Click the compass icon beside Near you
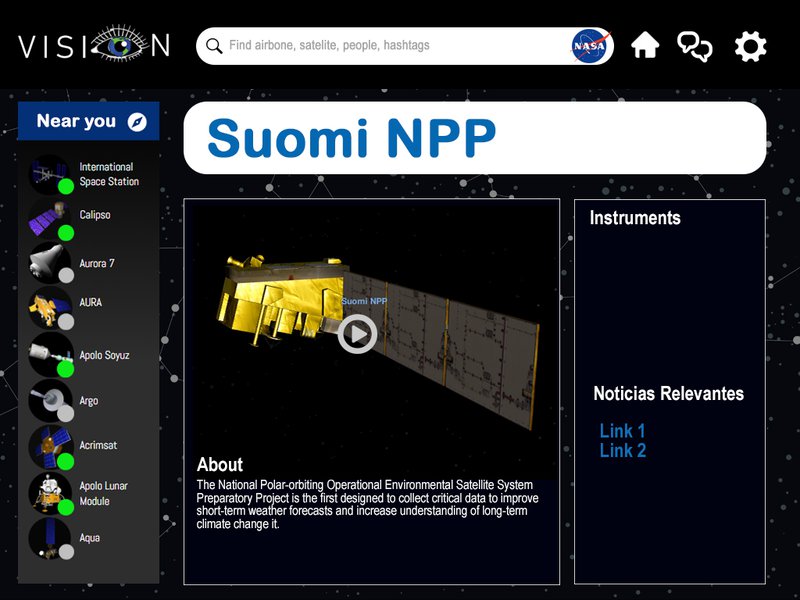This screenshot has width=800, height=600. click(x=137, y=122)
